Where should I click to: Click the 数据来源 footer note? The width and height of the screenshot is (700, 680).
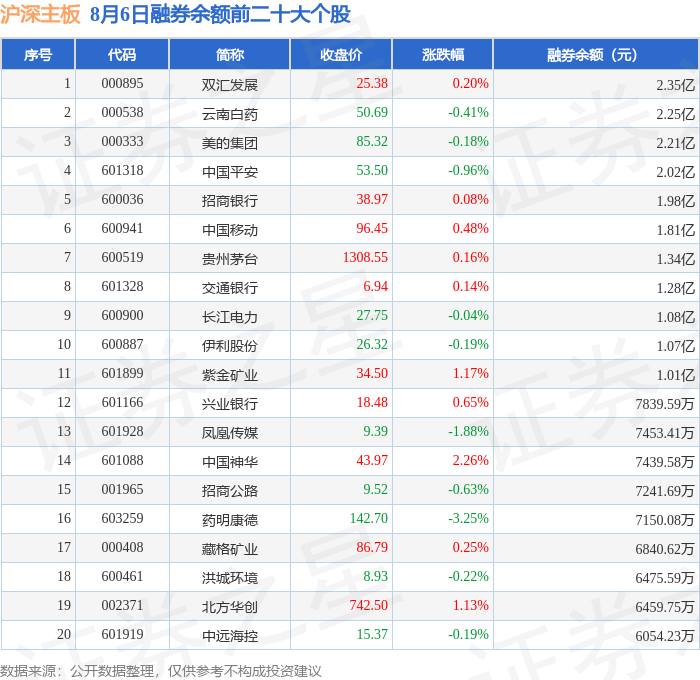tap(161, 671)
